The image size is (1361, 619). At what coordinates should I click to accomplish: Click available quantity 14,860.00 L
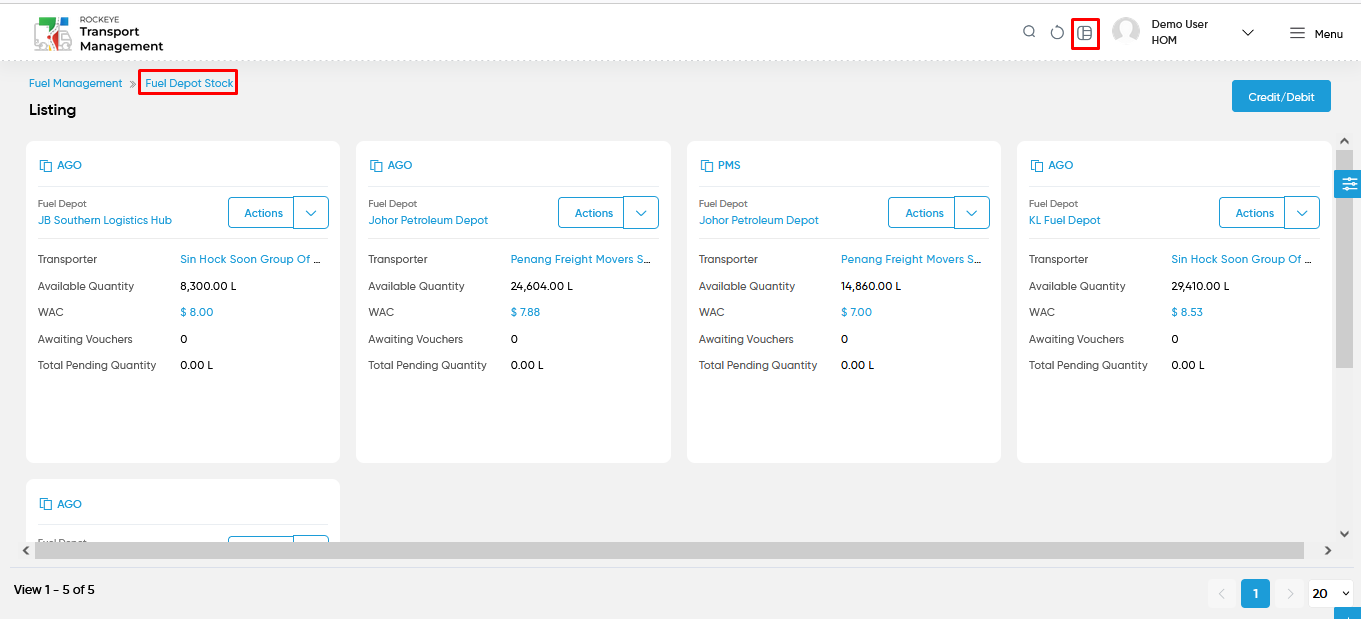[871, 286]
